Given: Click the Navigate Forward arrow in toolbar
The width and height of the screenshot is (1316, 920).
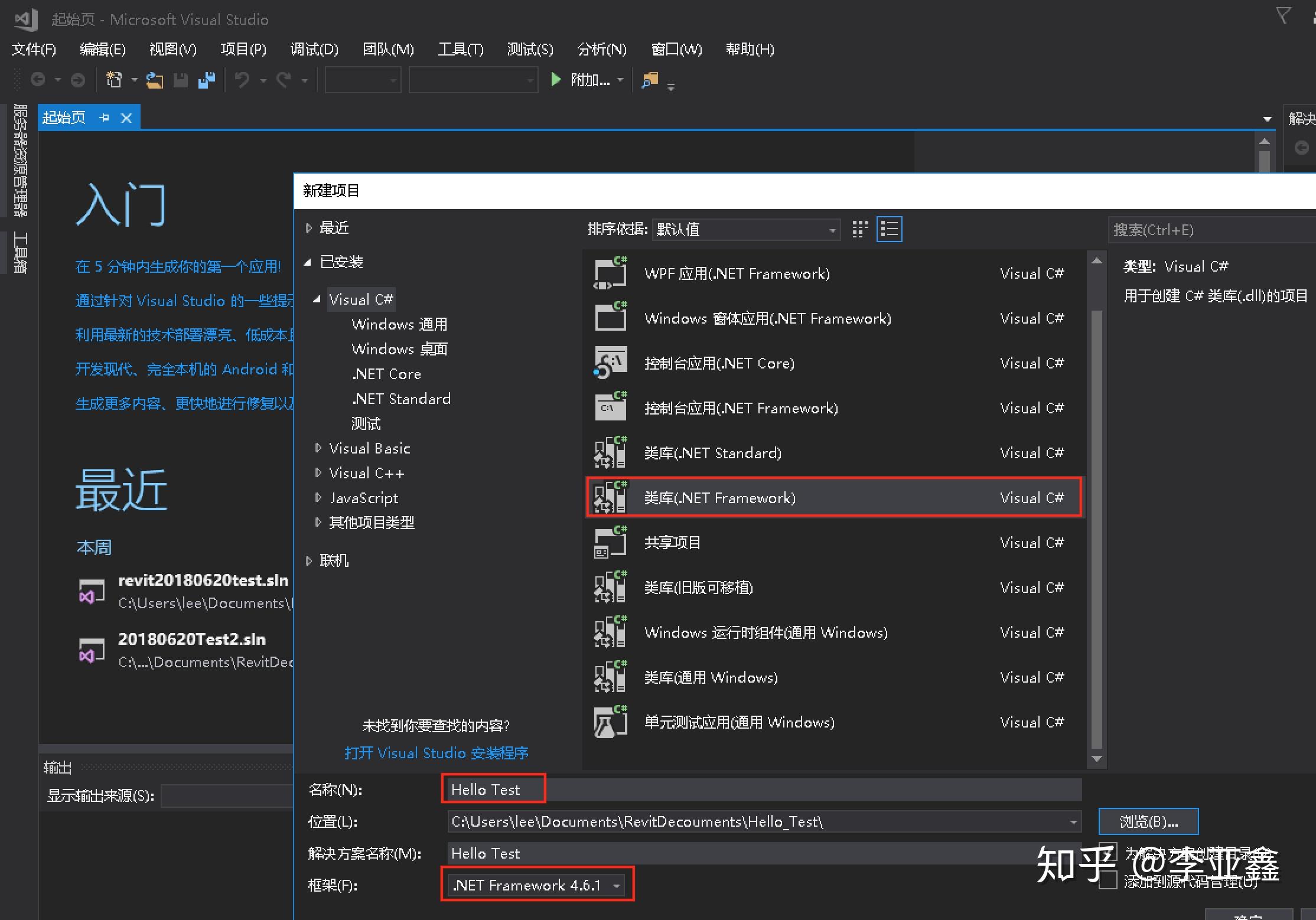Looking at the screenshot, I should [x=78, y=80].
